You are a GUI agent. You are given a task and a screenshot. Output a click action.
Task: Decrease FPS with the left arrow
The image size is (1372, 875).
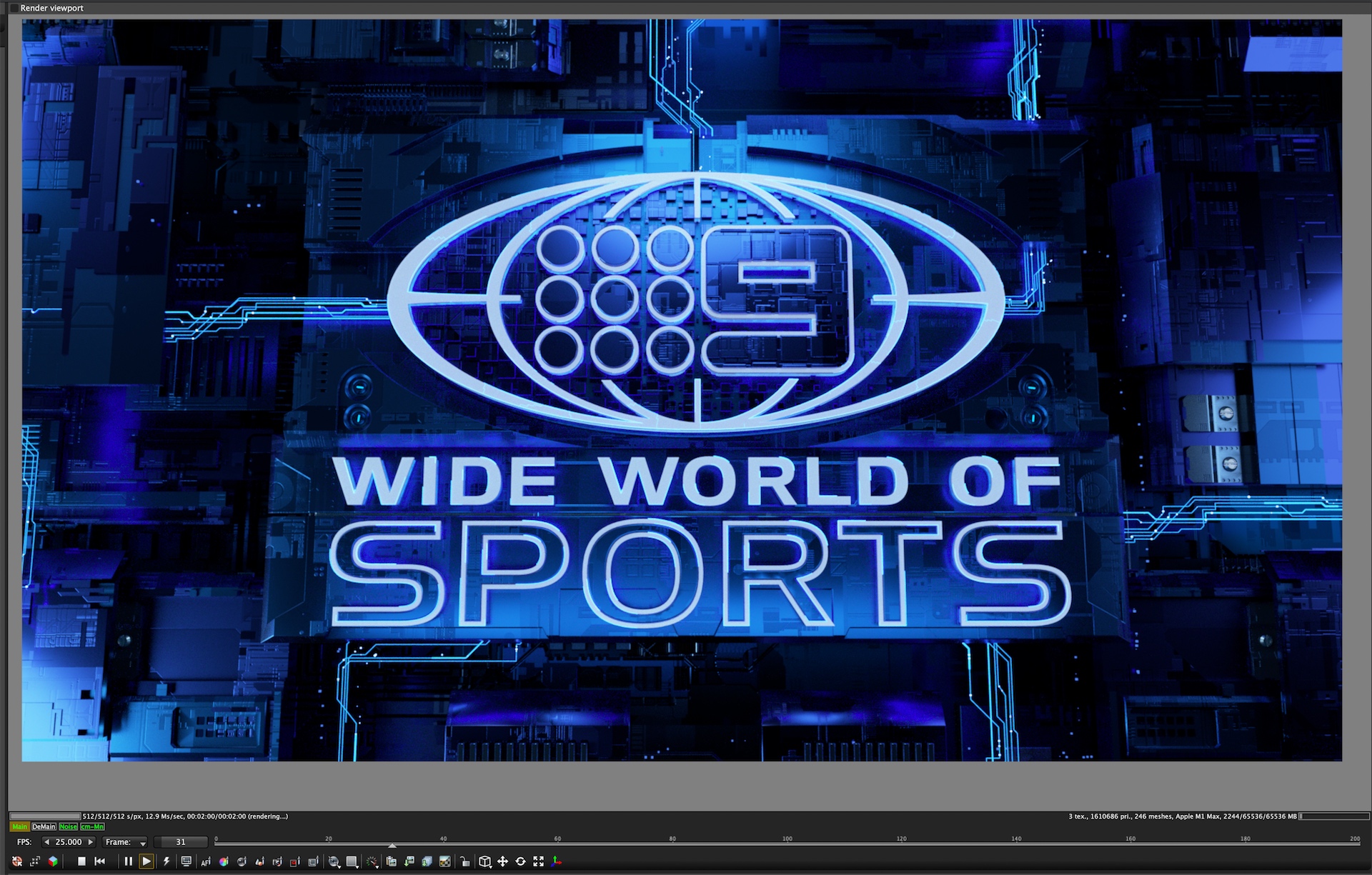(x=46, y=842)
